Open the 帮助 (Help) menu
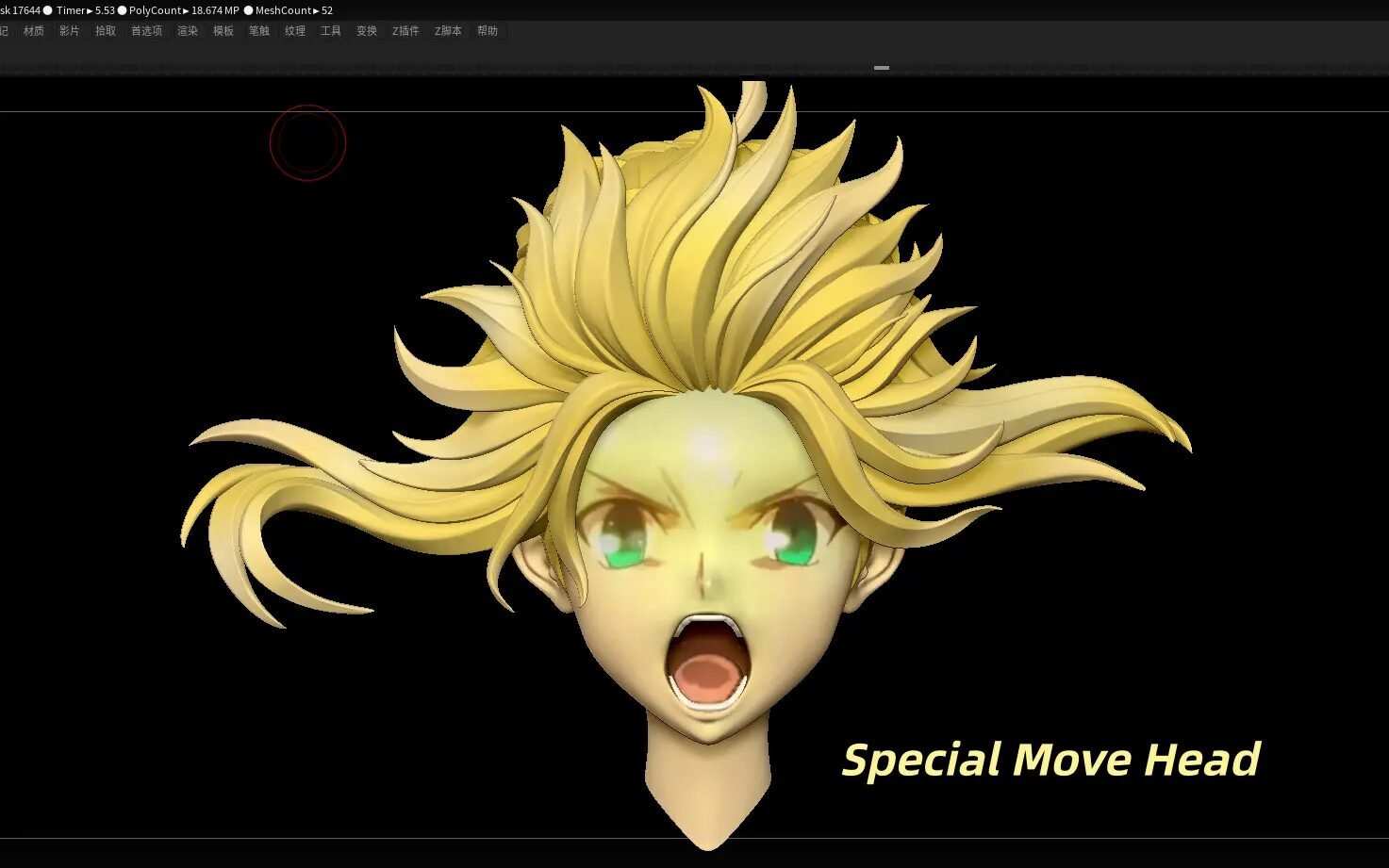 pyautogui.click(x=488, y=31)
